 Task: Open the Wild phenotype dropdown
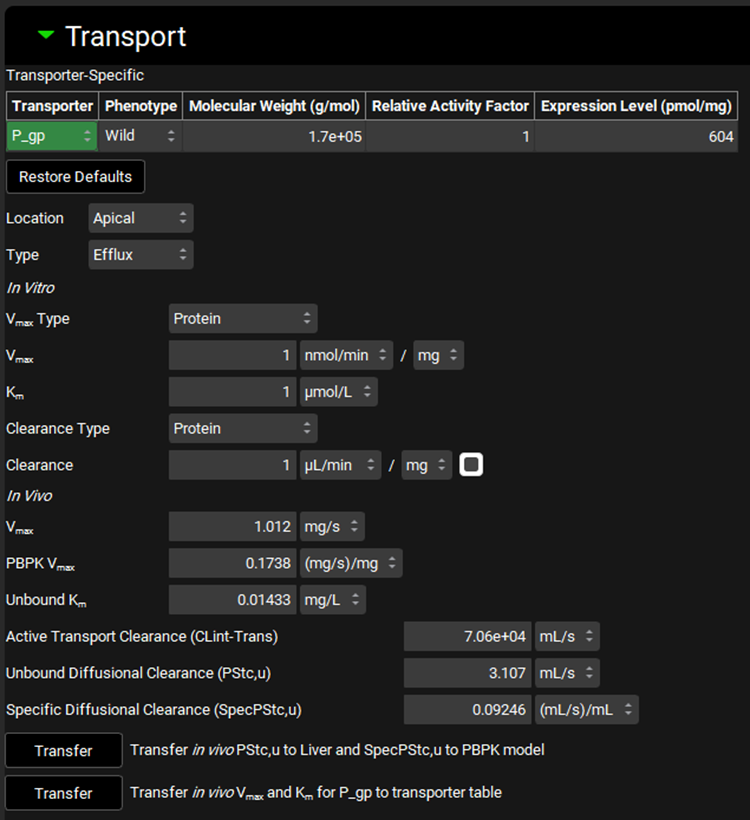140,136
